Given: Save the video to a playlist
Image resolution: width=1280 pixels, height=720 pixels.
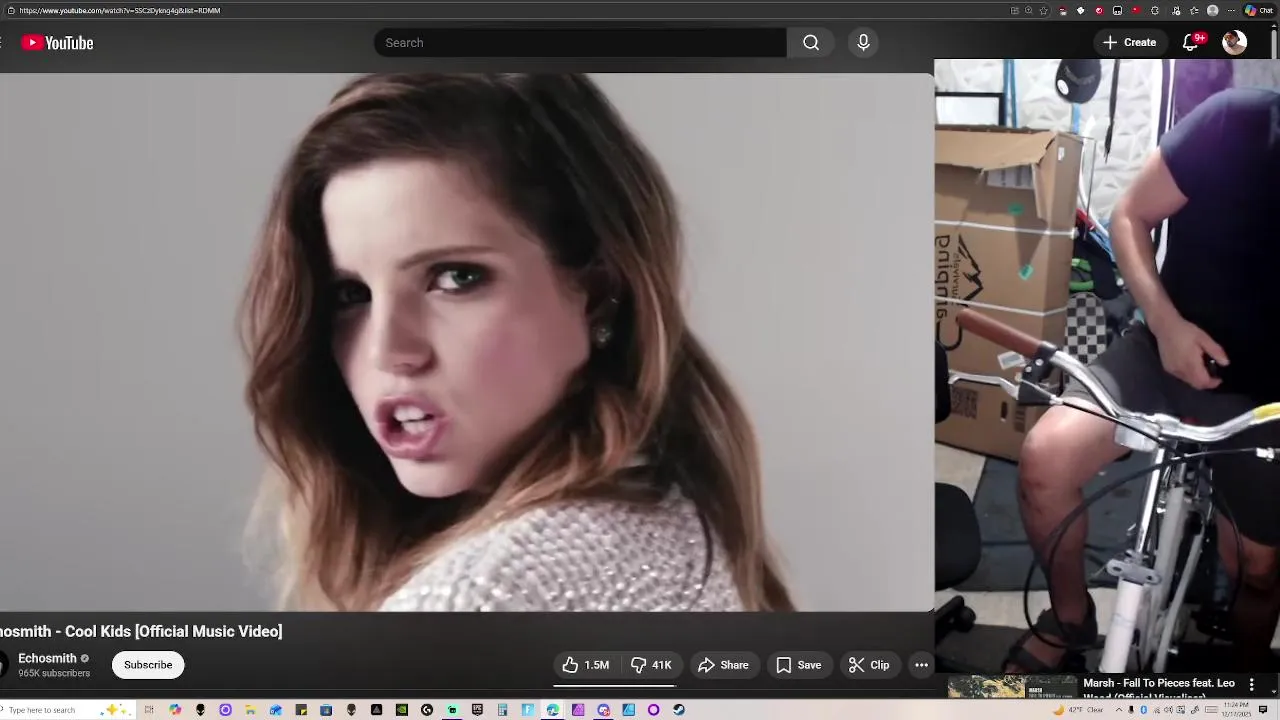Looking at the screenshot, I should (799, 665).
